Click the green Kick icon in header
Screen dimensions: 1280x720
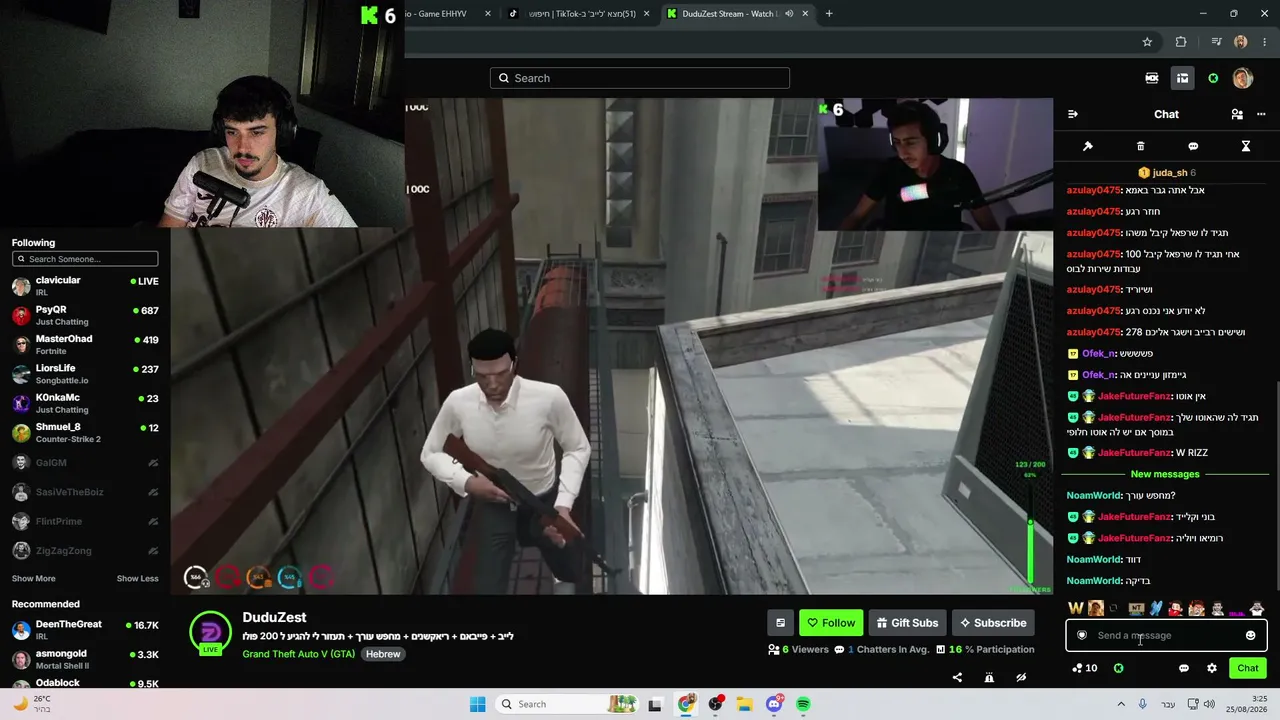(x=1213, y=78)
